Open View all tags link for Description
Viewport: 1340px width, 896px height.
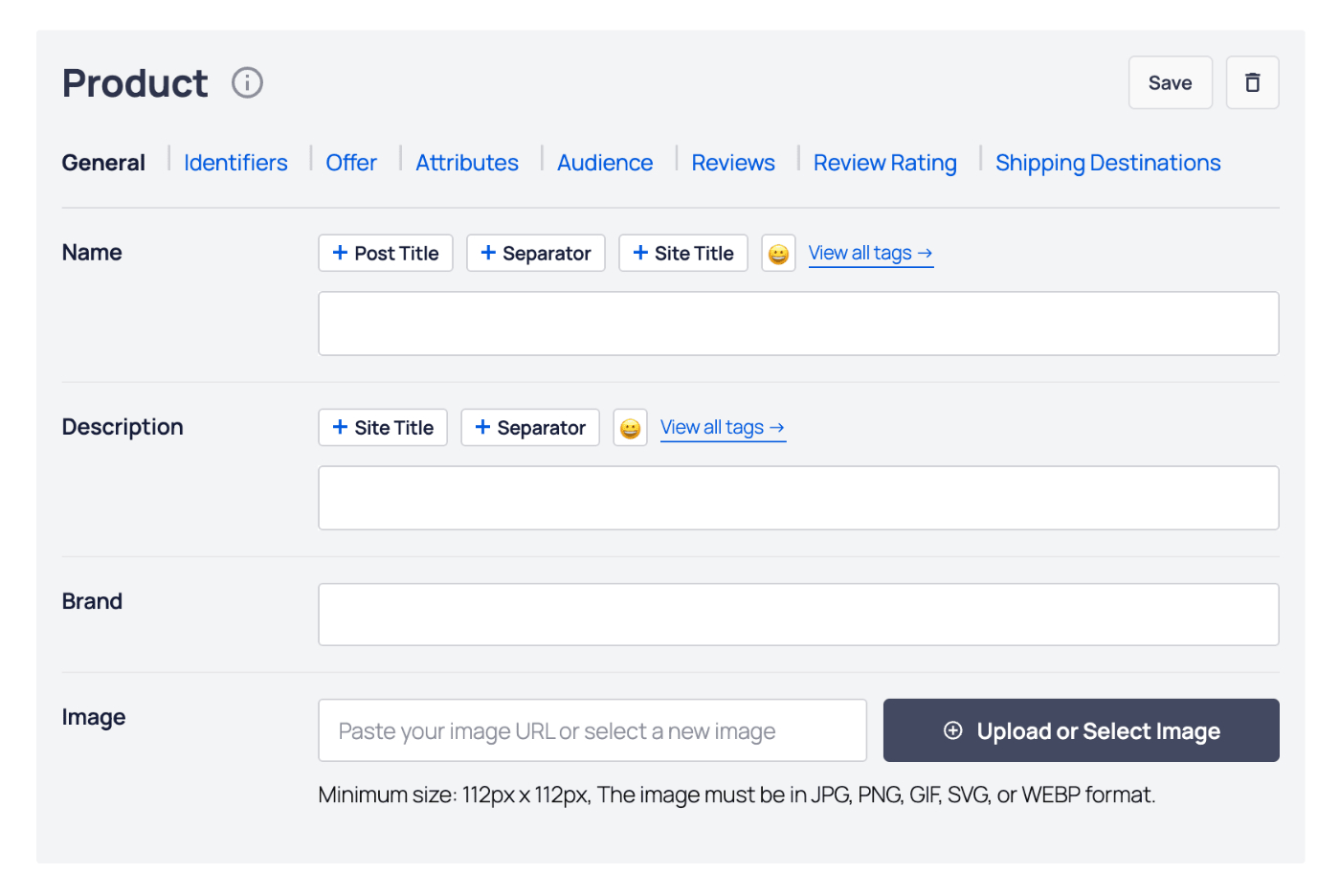[723, 427]
